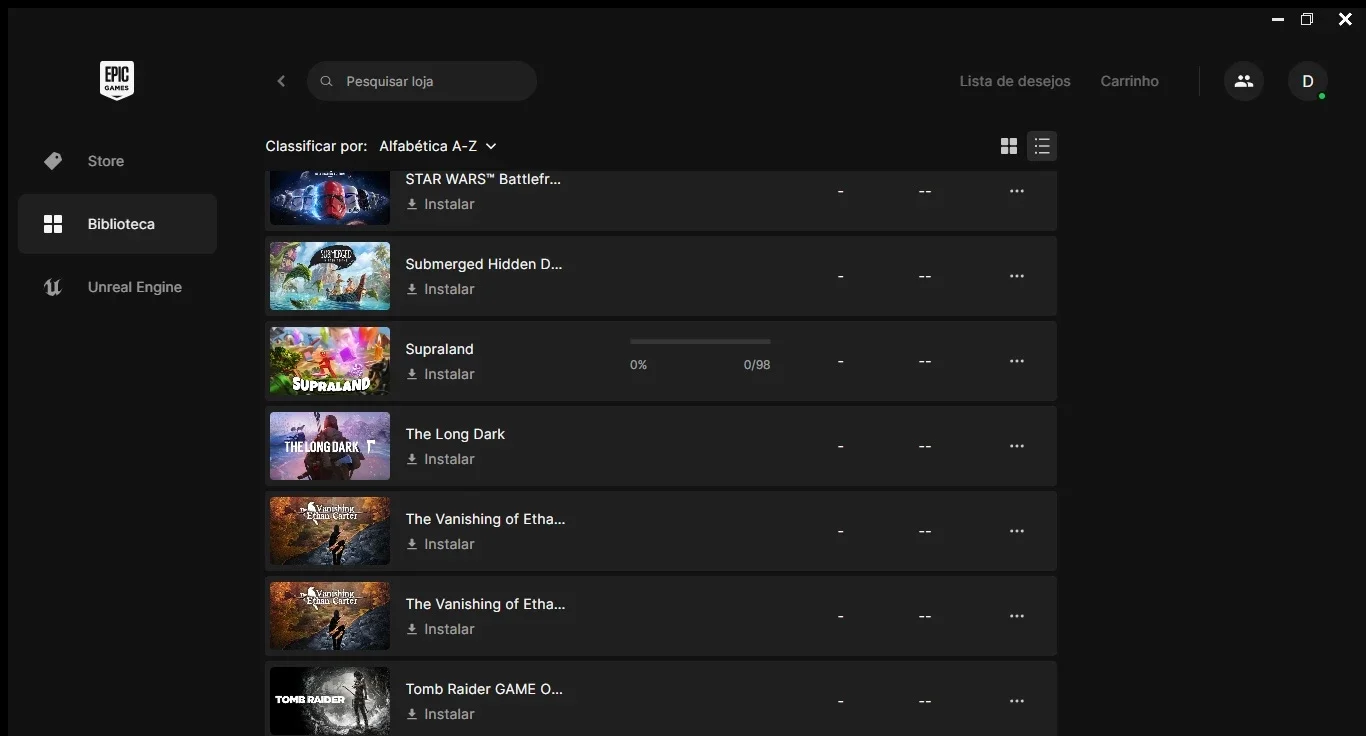Install Tomb Raider GAME OF THE YEAR

pos(440,714)
